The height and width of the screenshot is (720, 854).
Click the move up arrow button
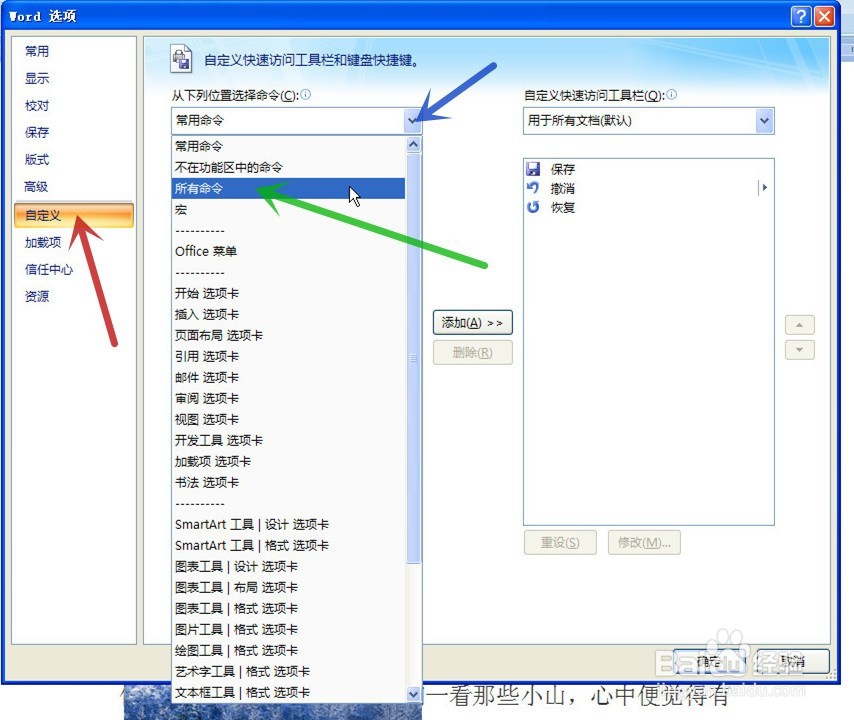[800, 325]
